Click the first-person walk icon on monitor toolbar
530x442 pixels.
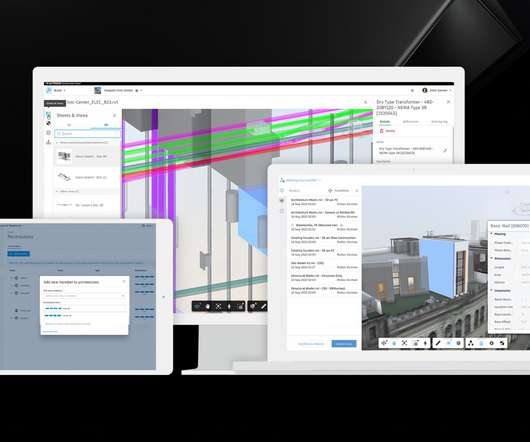[x=229, y=306]
